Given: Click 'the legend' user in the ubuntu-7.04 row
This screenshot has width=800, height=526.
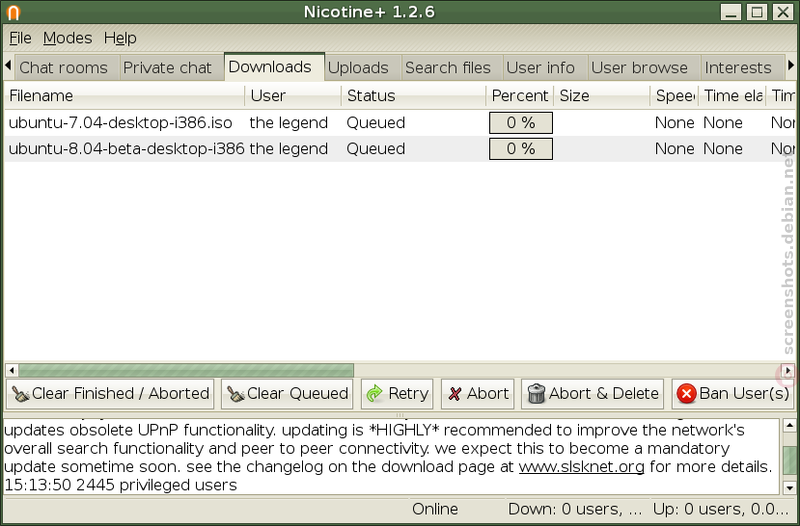Looking at the screenshot, I should tap(289, 123).
